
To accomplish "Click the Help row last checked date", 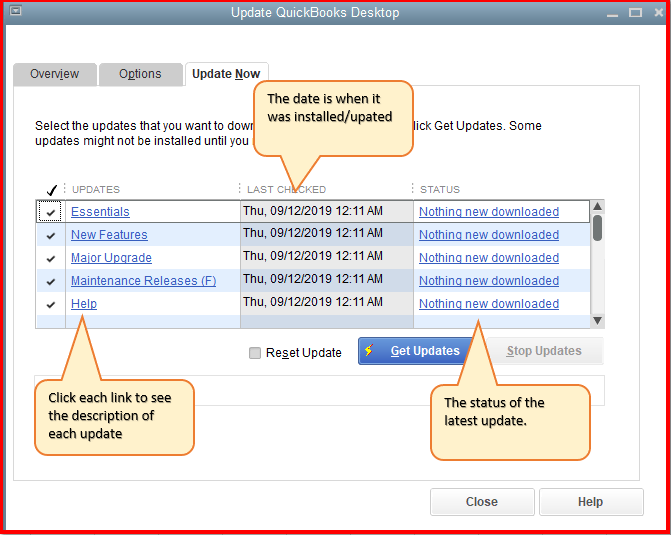I will point(327,303).
